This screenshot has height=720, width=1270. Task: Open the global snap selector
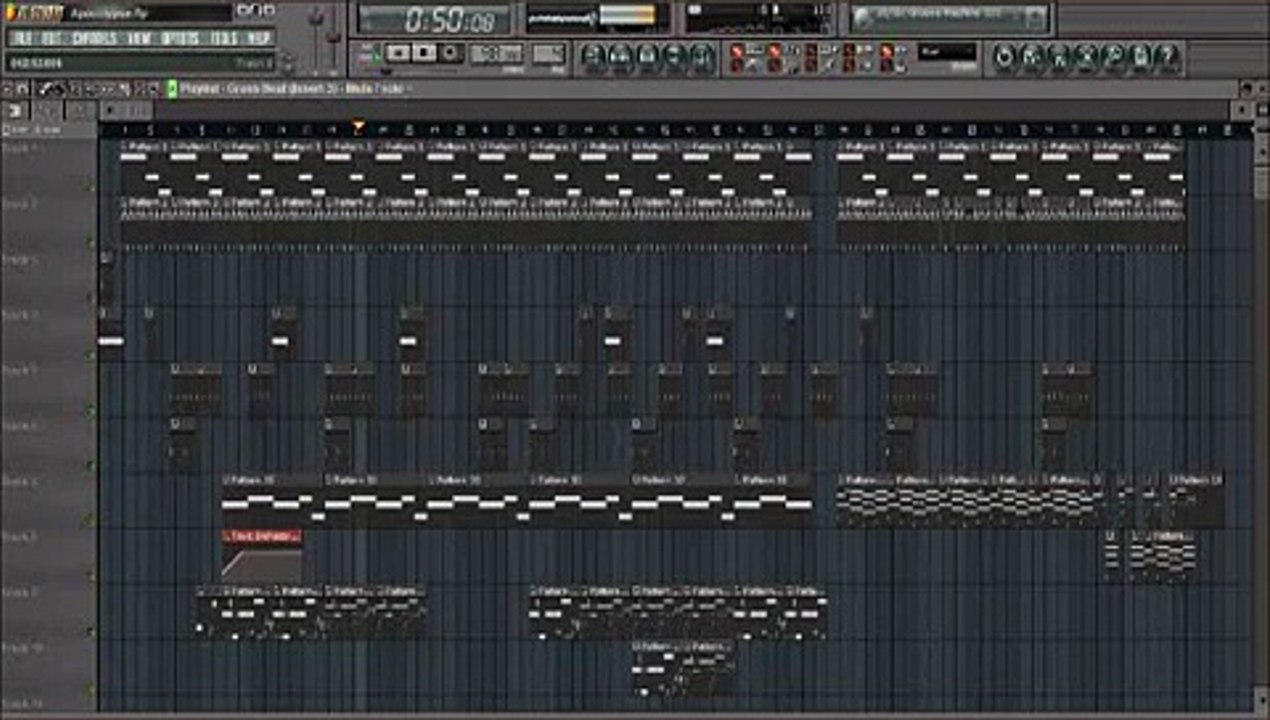point(946,51)
